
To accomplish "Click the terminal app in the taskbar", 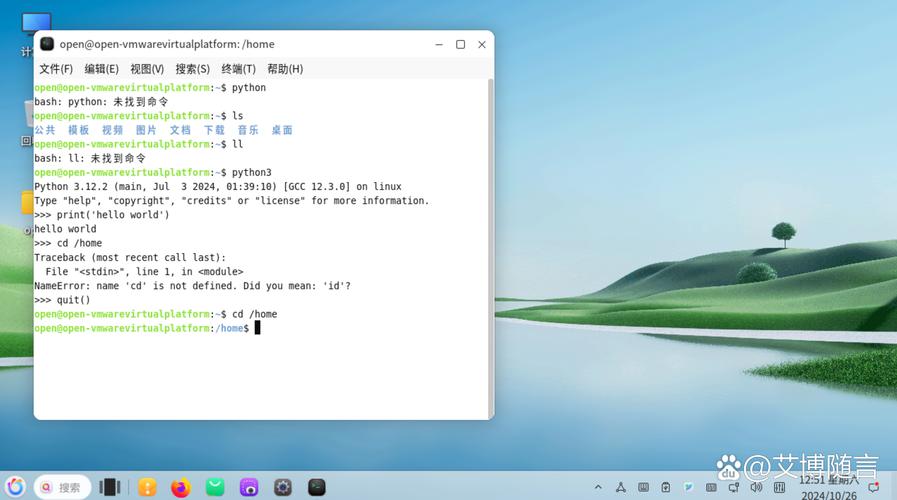I will tap(317, 487).
